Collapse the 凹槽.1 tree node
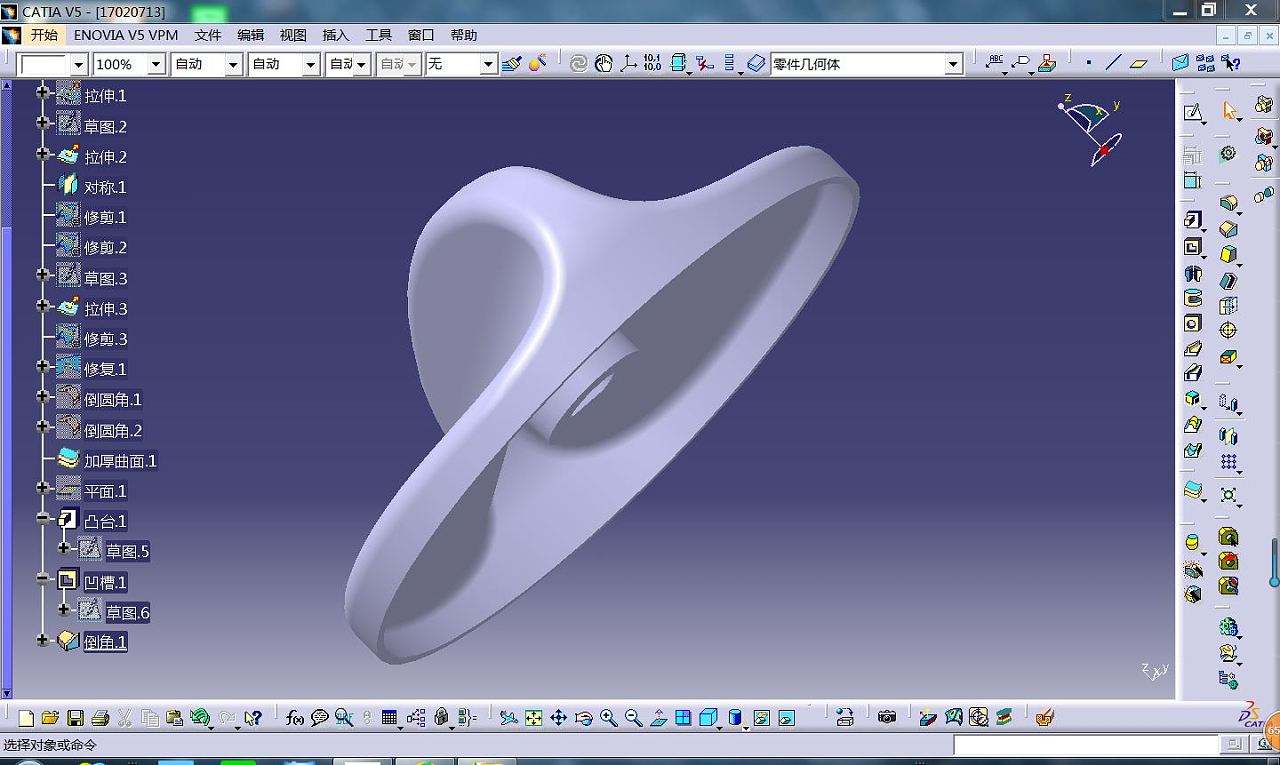Image resolution: width=1280 pixels, height=765 pixels. point(43,580)
